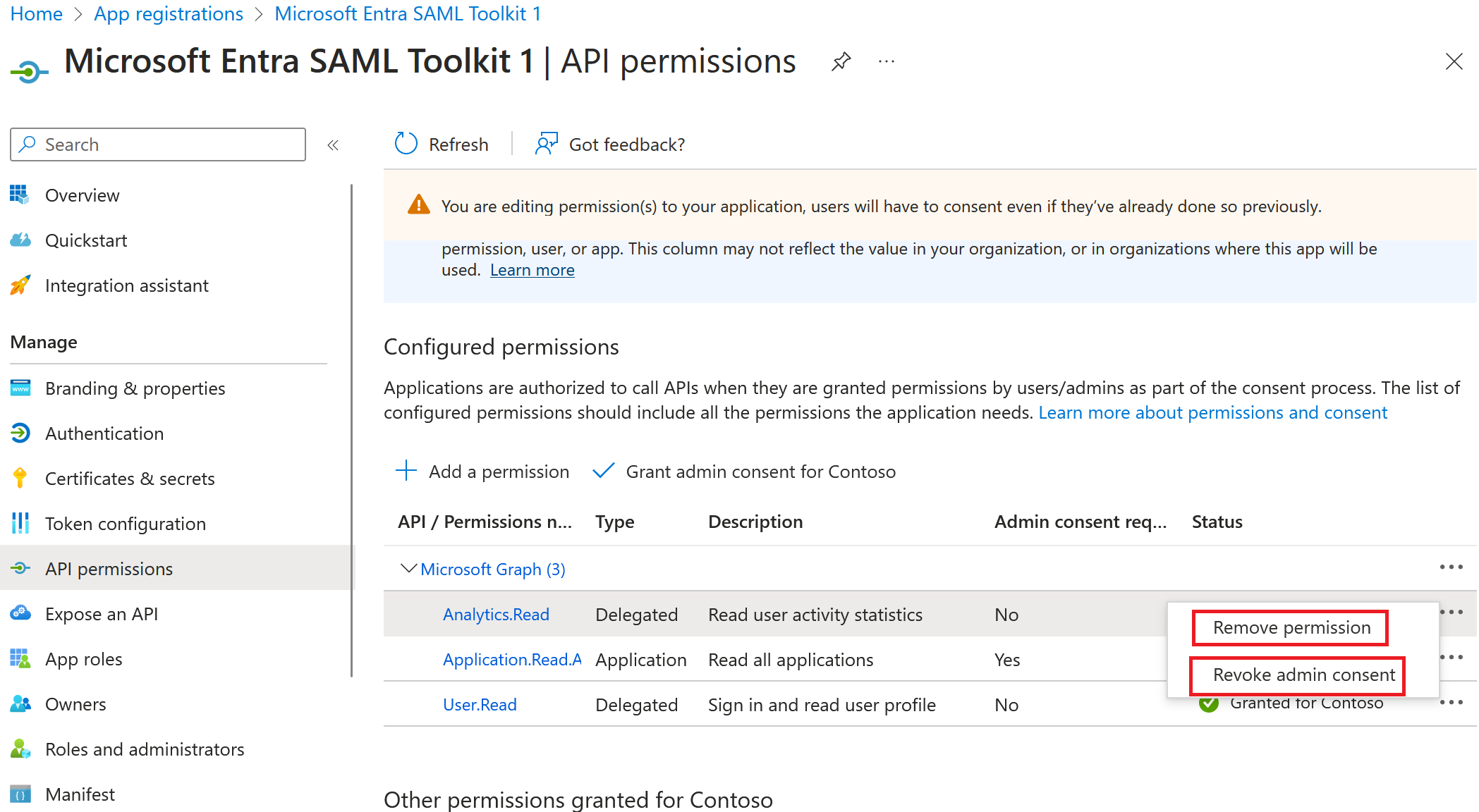Open Token configuration sidebar icon
Screen dimensions: 1479x812
pos(20,524)
